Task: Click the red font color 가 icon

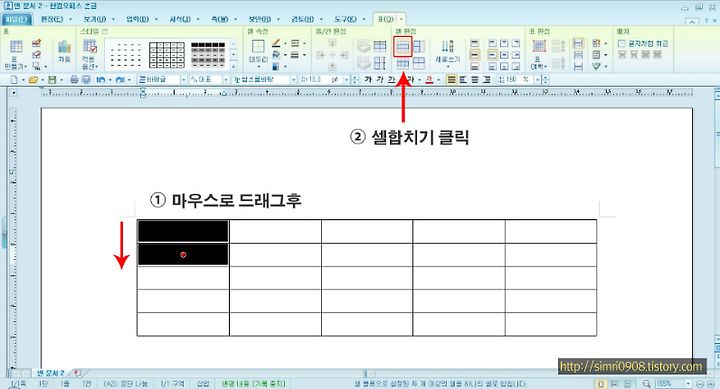Action: (429, 80)
